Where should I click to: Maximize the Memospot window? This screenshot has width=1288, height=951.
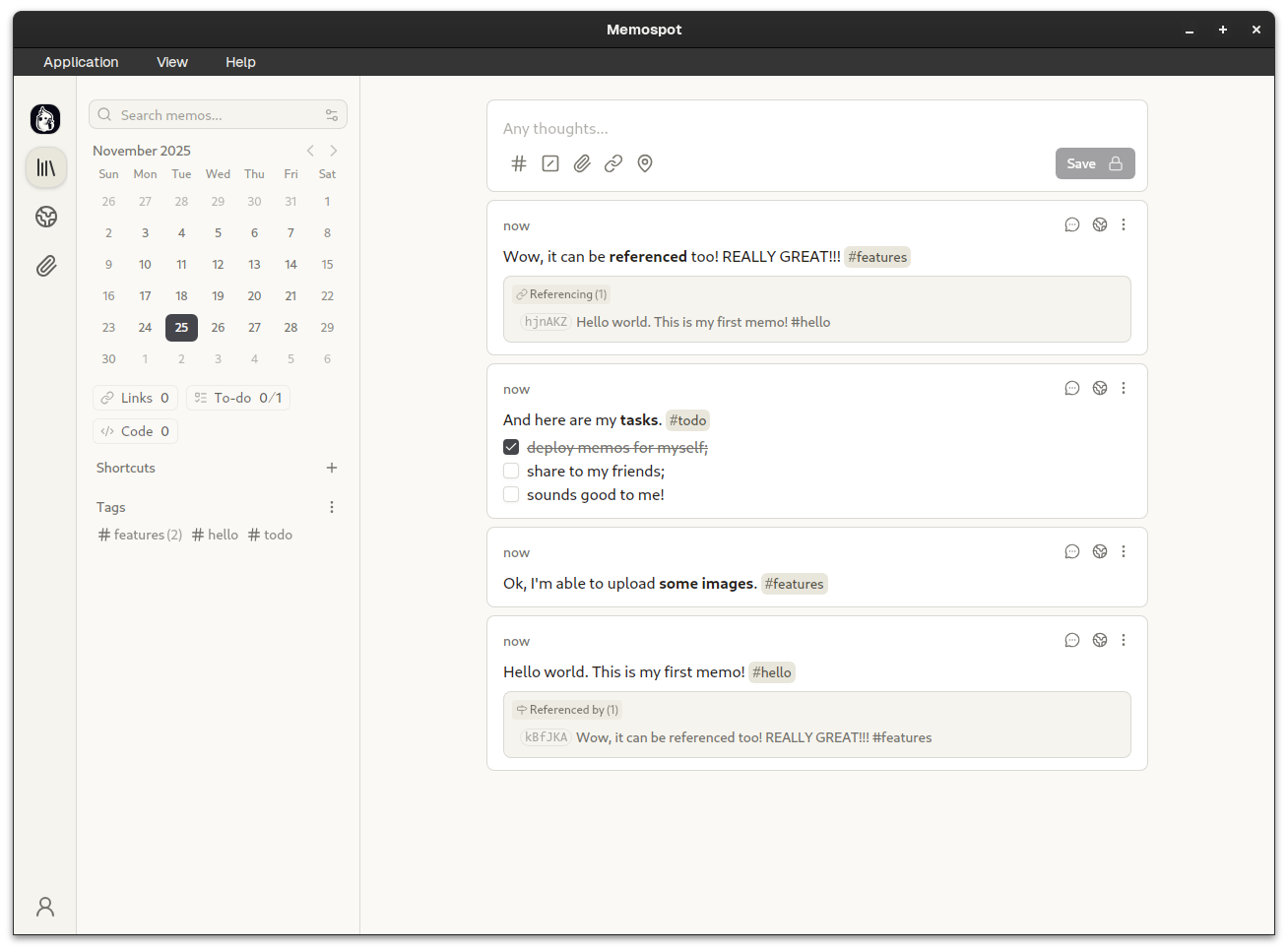(1223, 31)
